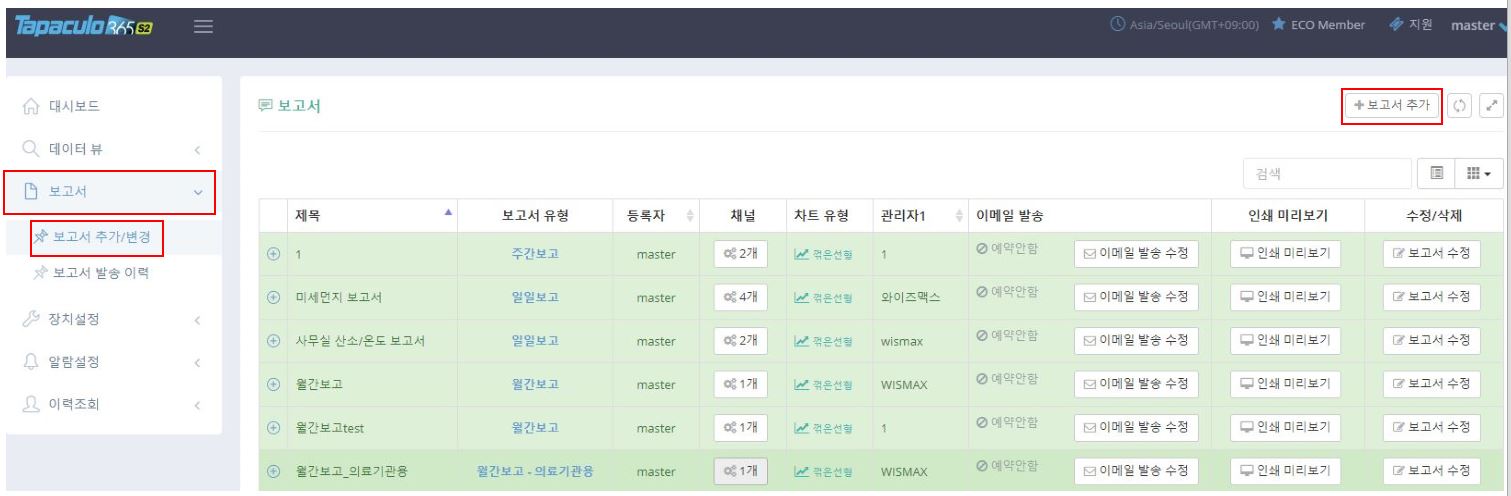Click 보고서 수정 for 미세먼지 보고서
This screenshot has height=496, width=1511.
(x=1430, y=297)
